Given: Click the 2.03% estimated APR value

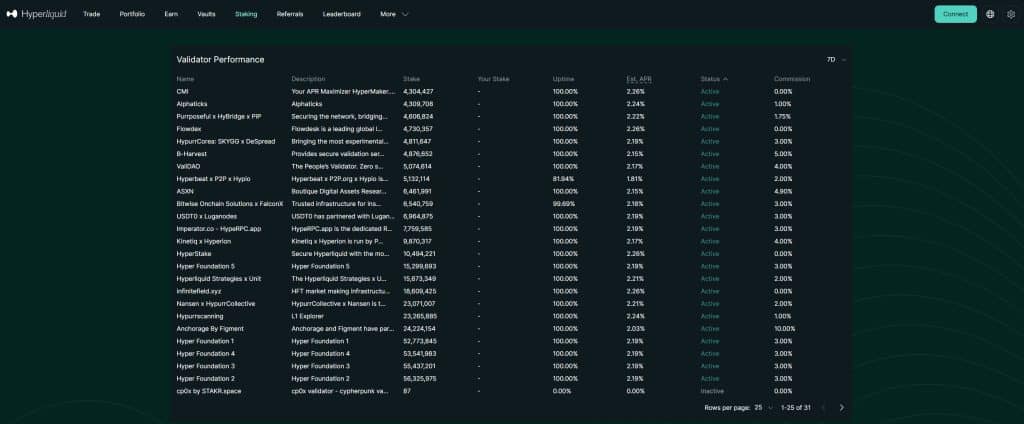Looking at the screenshot, I should tap(635, 329).
